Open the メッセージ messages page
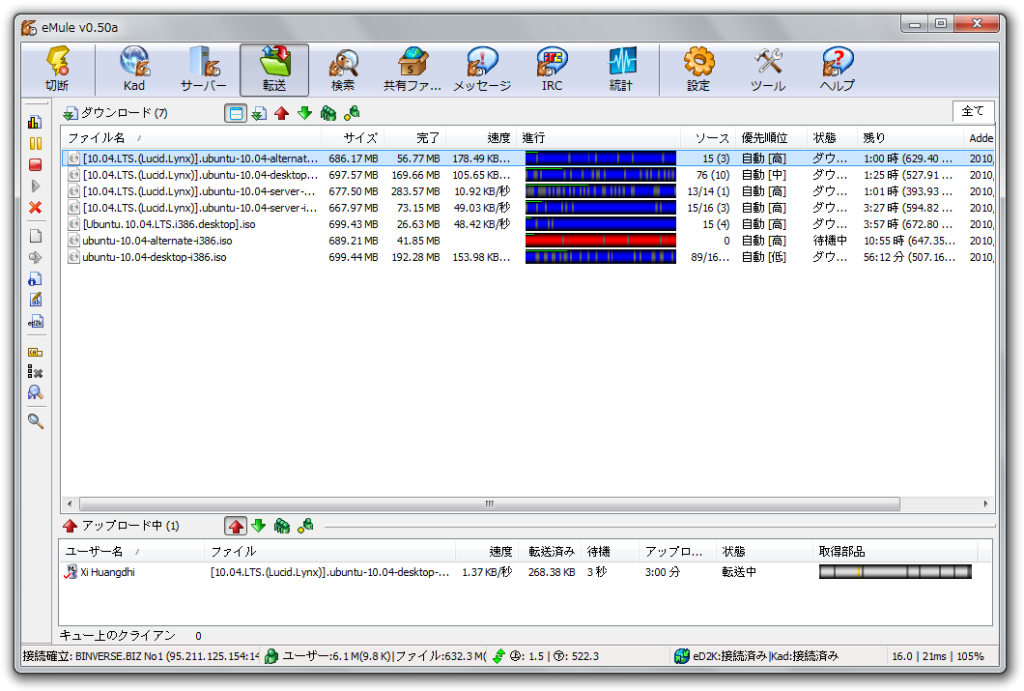This screenshot has width=1024, height=691. tap(482, 69)
